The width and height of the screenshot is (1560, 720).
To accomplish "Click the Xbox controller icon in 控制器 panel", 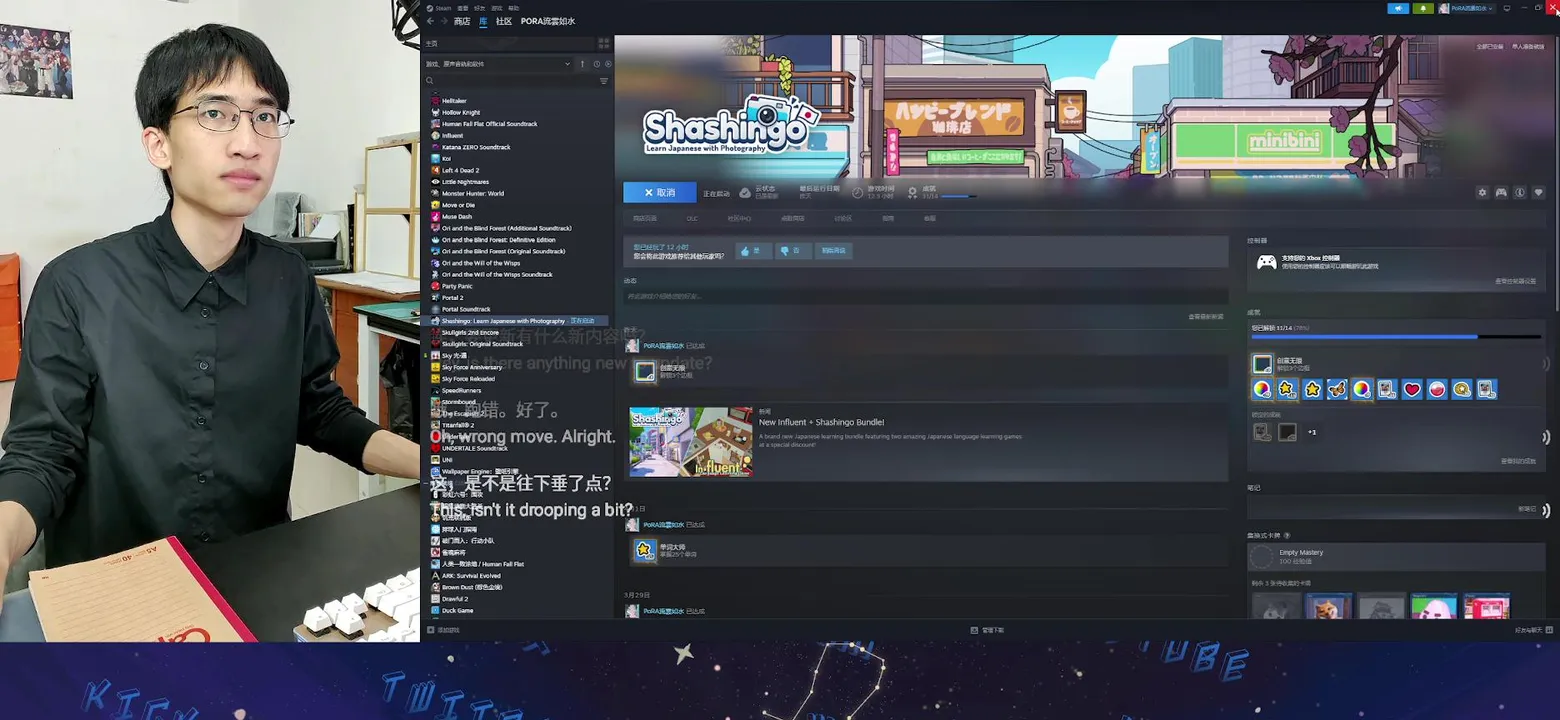I will [x=1266, y=262].
